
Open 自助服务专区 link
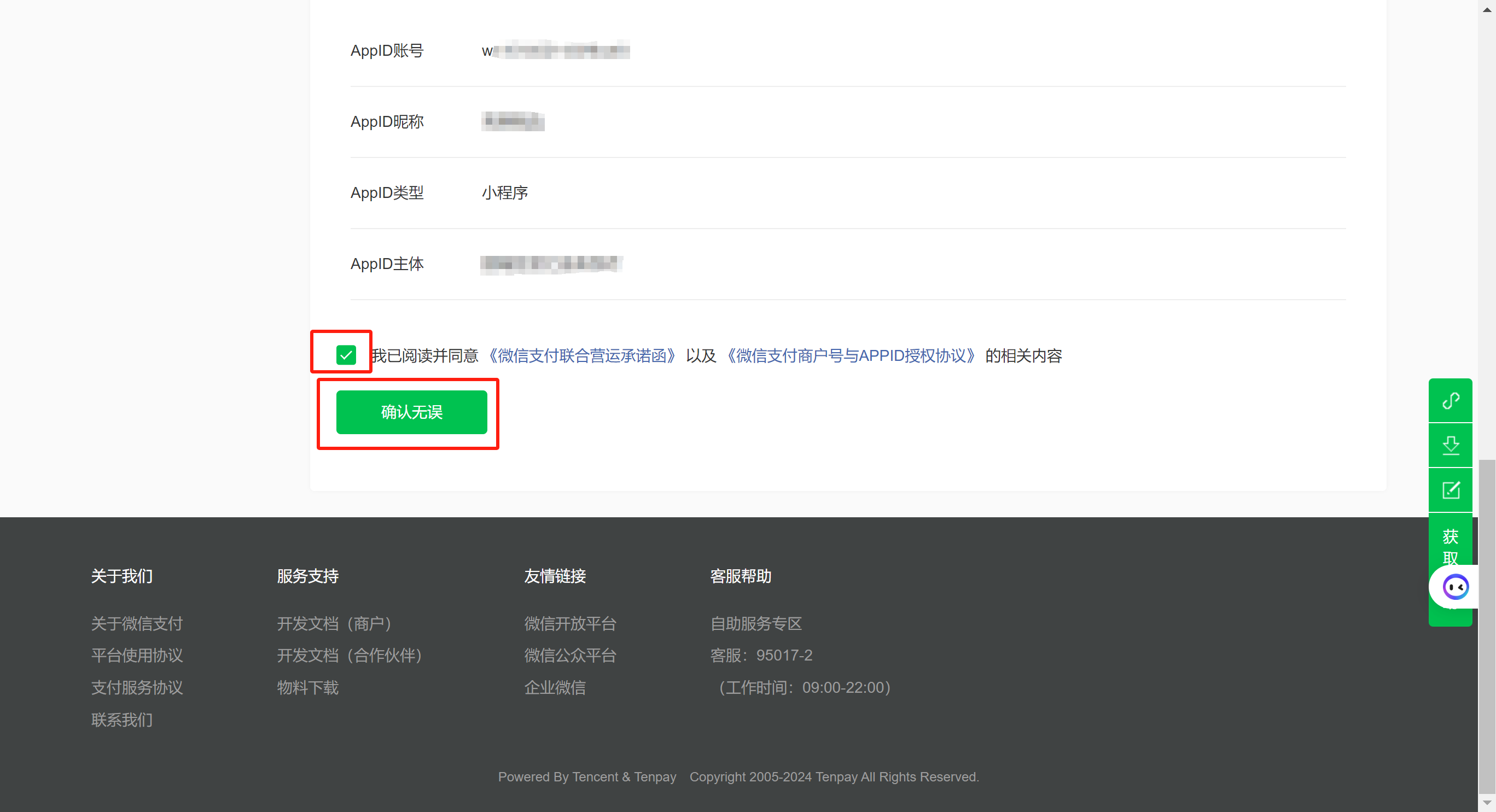(755, 623)
